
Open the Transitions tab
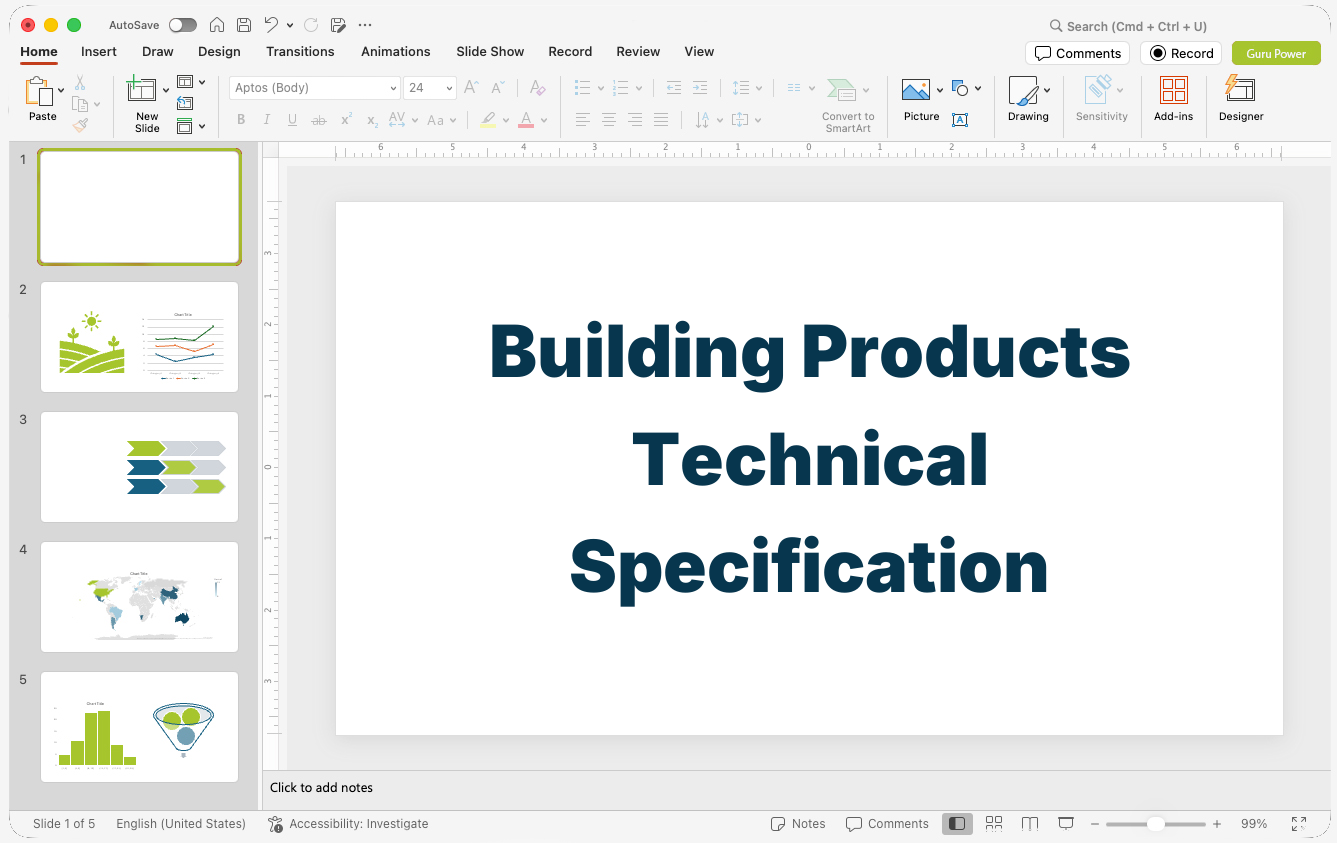300,51
